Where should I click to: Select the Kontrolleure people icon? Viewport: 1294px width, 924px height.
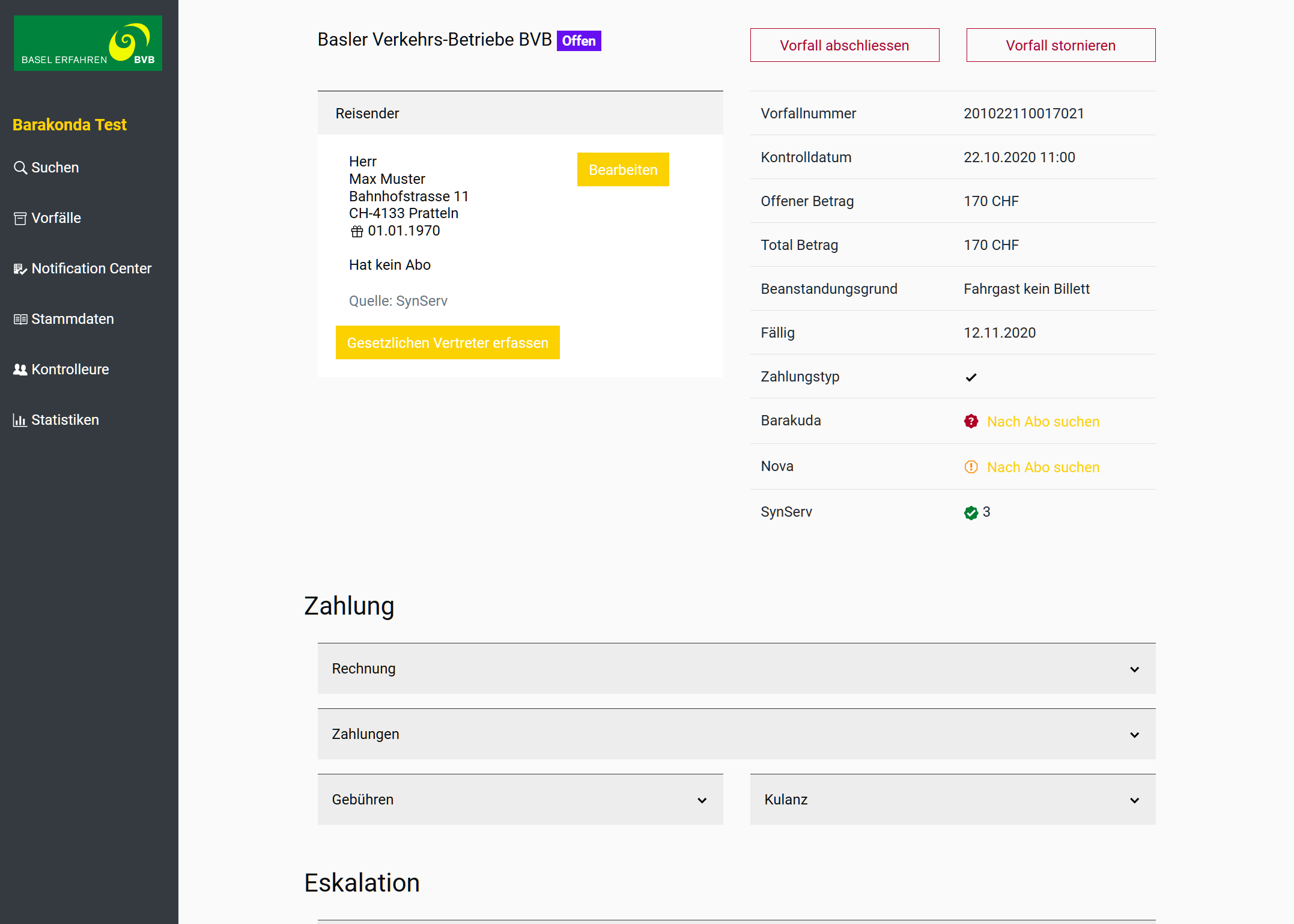[x=20, y=369]
